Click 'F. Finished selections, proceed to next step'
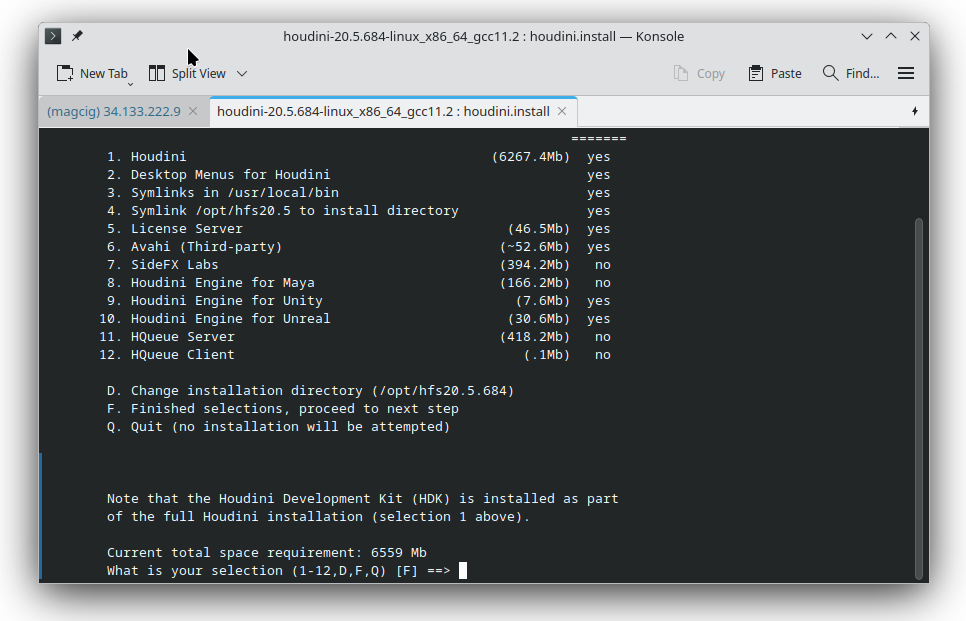This screenshot has width=966, height=621. pos(283,409)
